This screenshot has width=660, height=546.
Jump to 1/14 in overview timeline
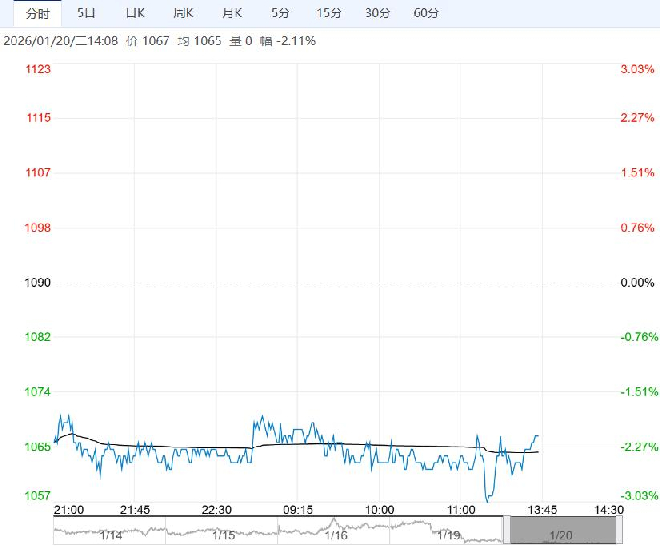click(x=111, y=535)
